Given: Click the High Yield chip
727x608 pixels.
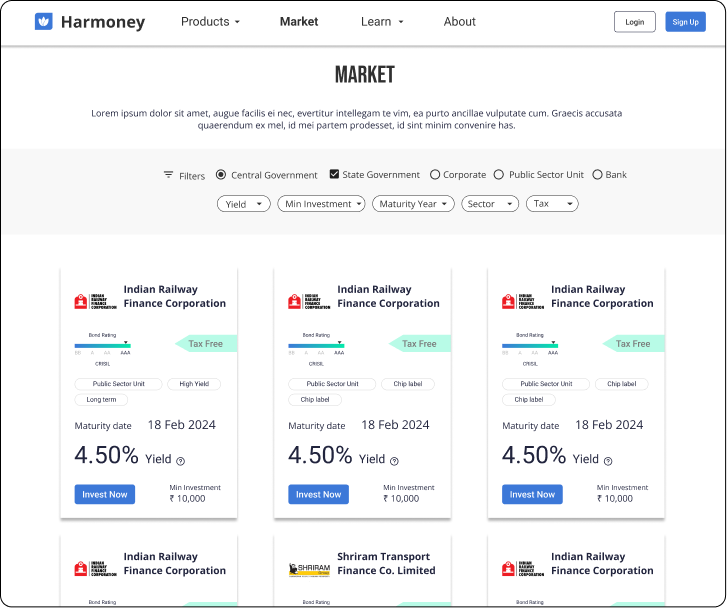Looking at the screenshot, I should 194,384.
